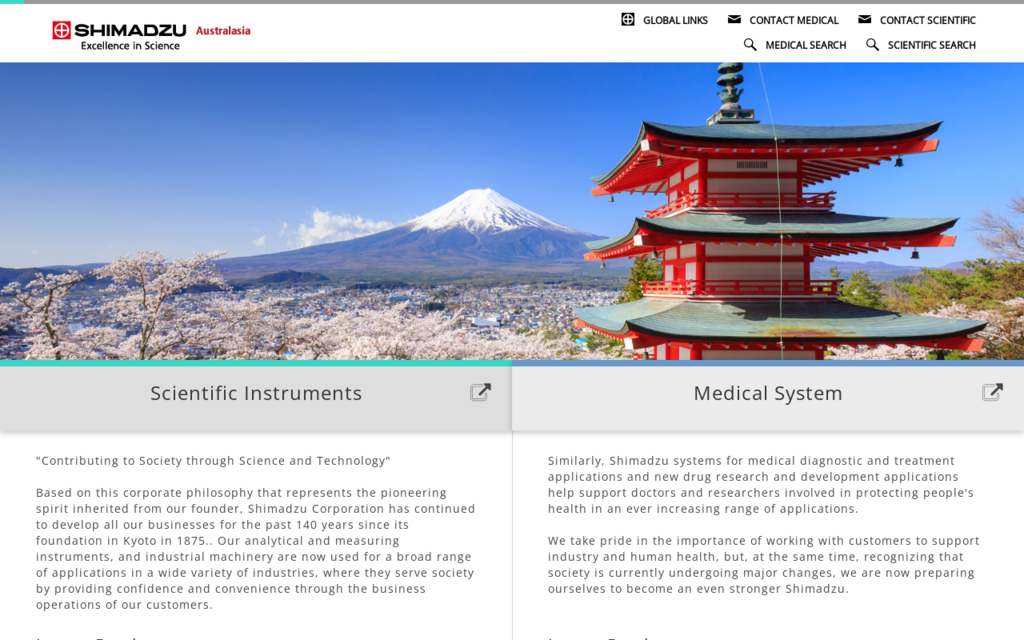Viewport: 1024px width, 640px height.
Task: Go to Medical Search text link
Action: pos(805,45)
